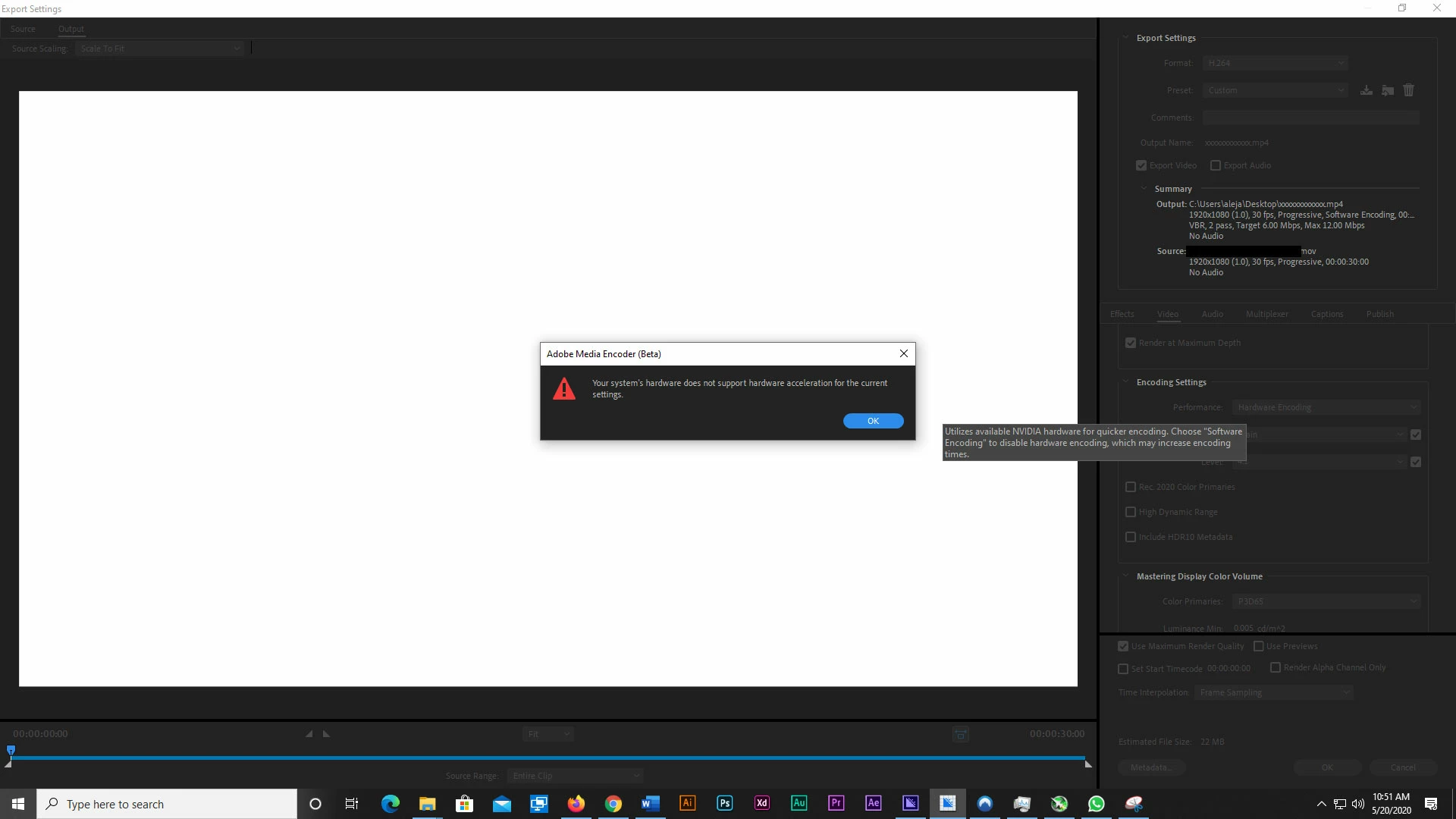Click the Output Name file link
Viewport: 1456px width, 819px height.
[1236, 143]
